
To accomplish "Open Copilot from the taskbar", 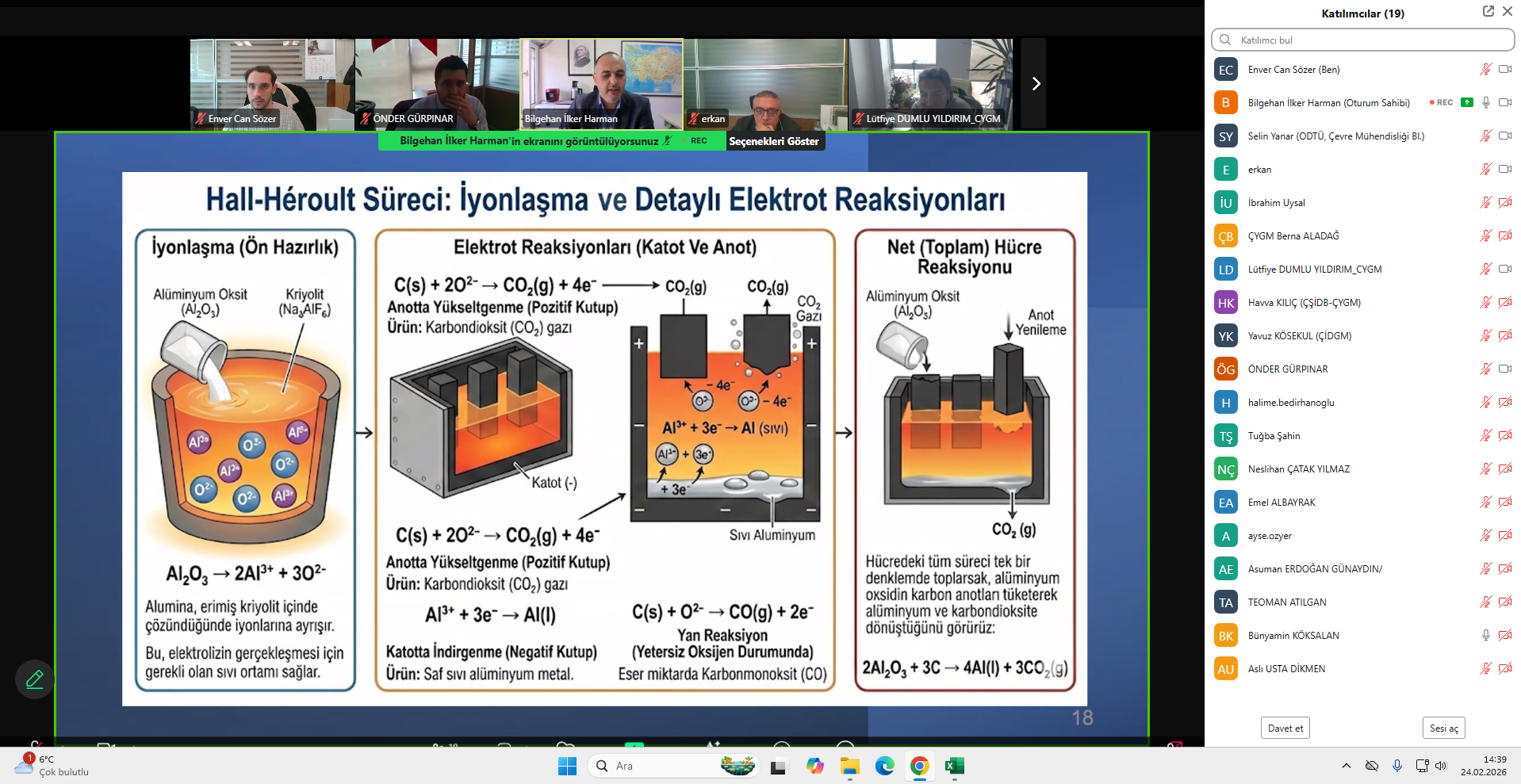I will [814, 766].
